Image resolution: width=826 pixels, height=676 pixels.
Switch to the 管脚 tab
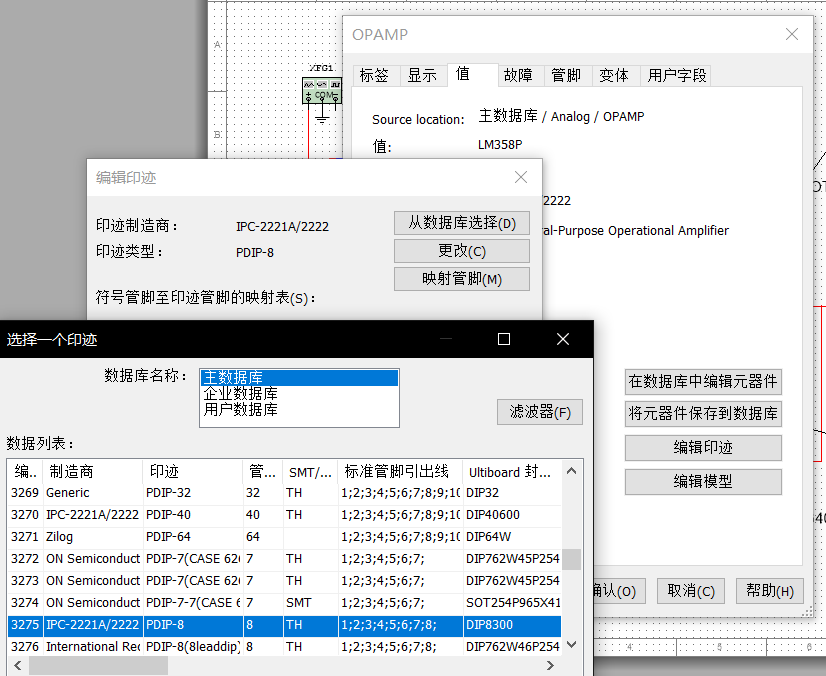tap(566, 75)
